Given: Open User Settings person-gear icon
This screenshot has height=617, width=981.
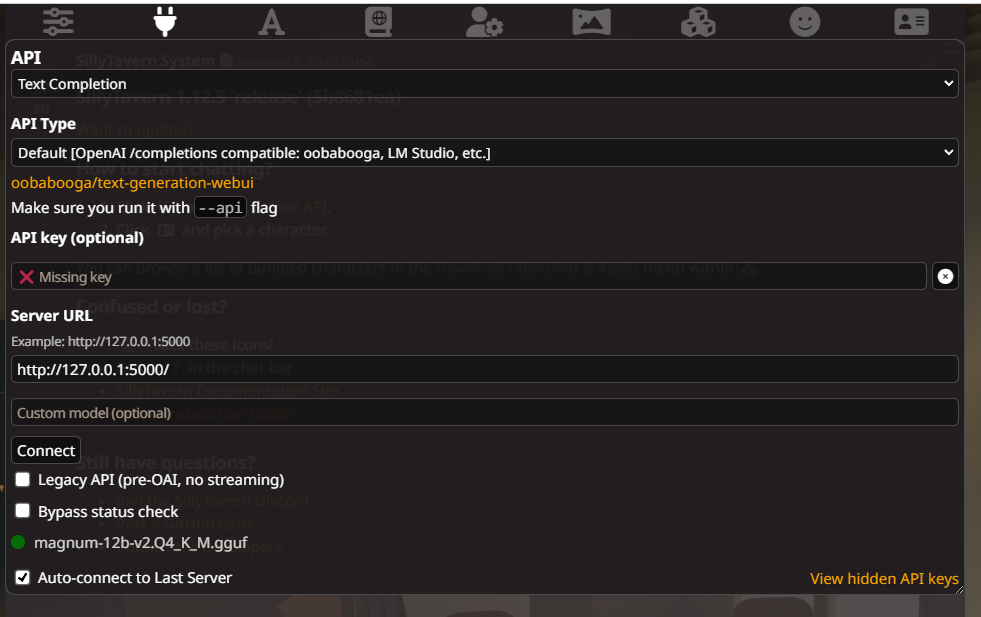Looking at the screenshot, I should tap(485, 22).
